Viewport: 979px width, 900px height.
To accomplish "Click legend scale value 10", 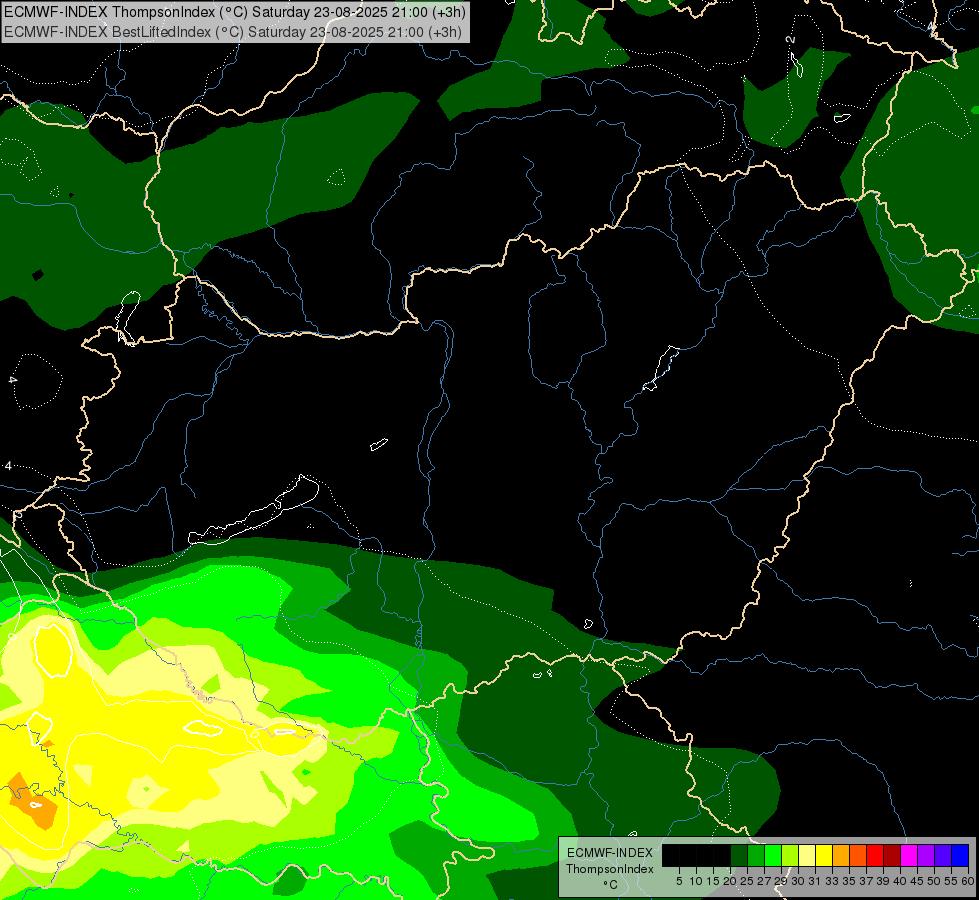I will pyautogui.click(x=696, y=881).
